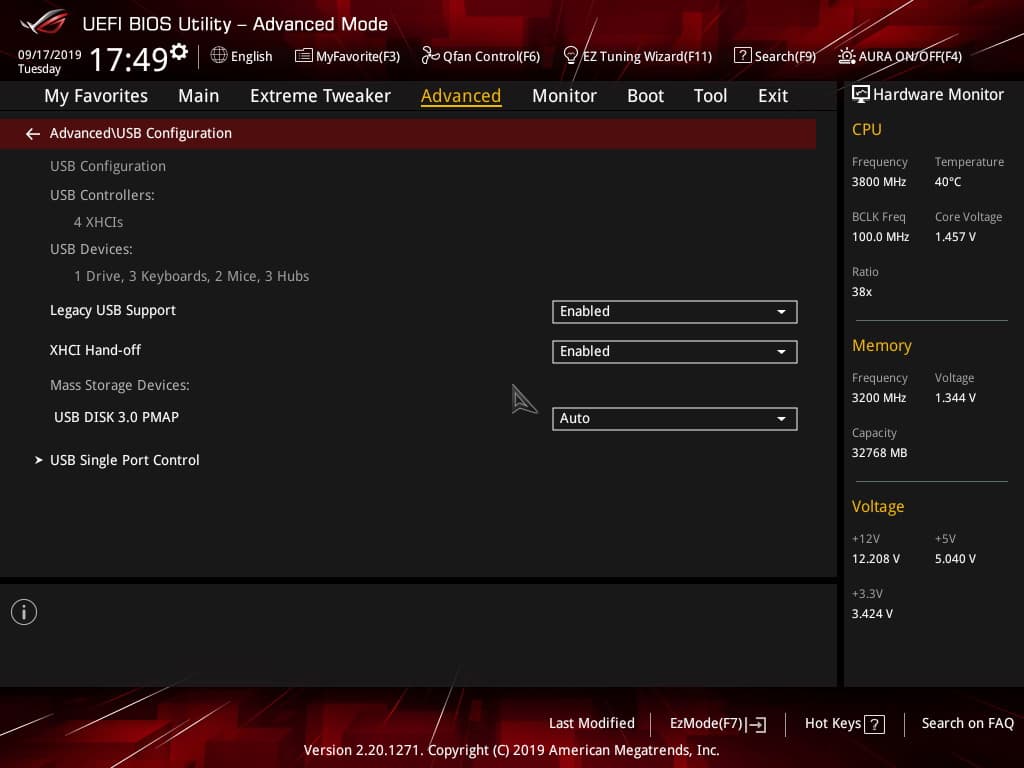Select the Advanced tab

461,96
